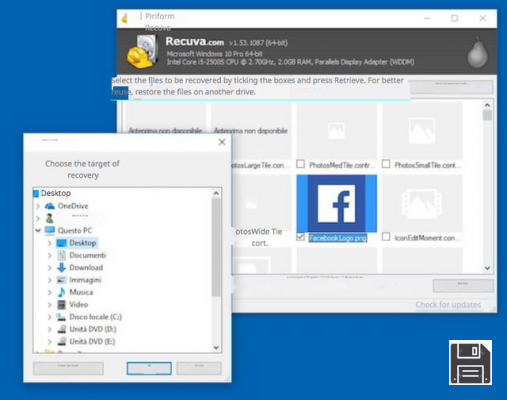Expand the Unità DVD (E:) node

[50, 342]
